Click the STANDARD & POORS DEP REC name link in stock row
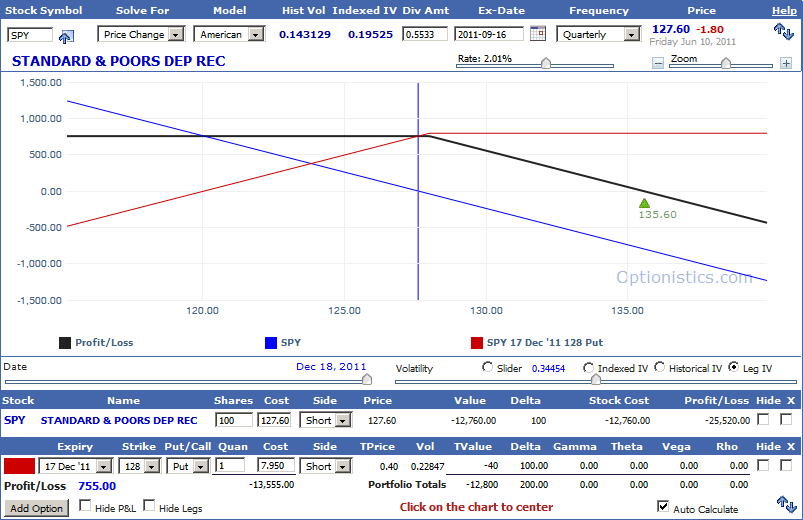 [x=119, y=420]
